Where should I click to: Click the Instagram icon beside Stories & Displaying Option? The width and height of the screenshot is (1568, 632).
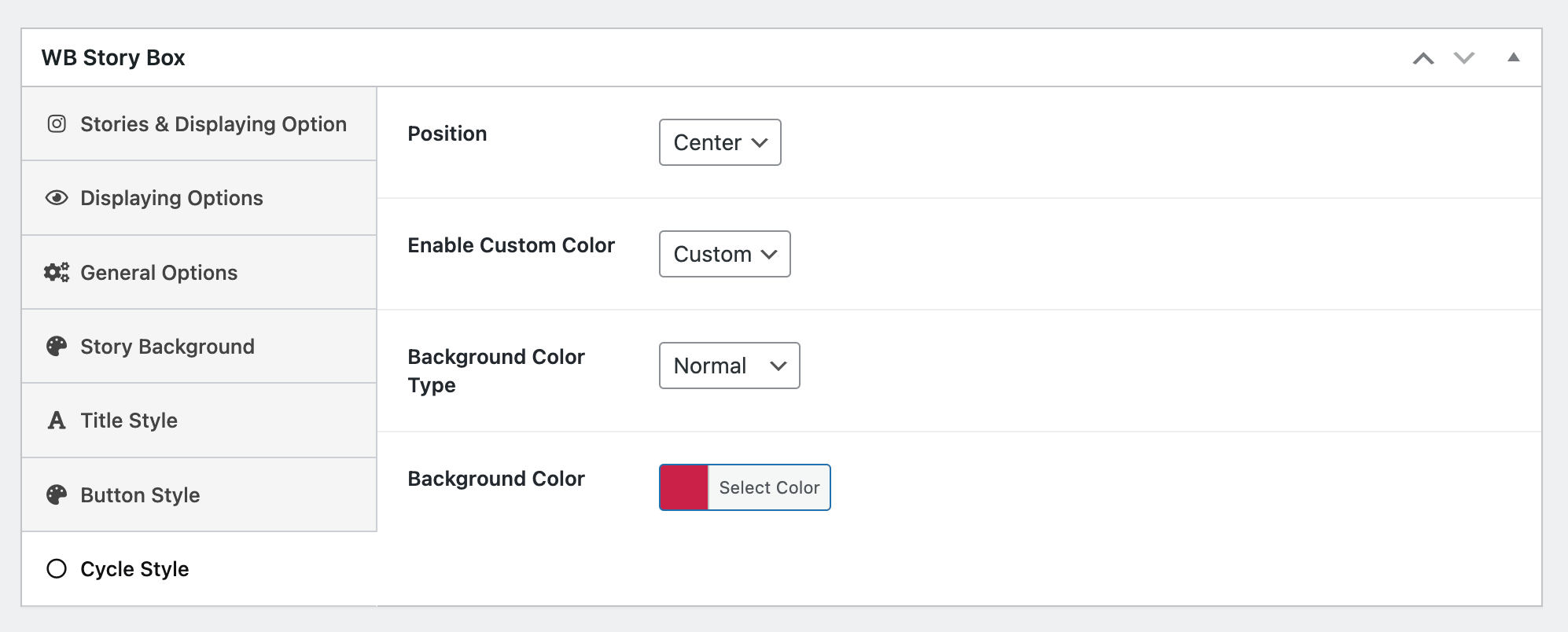(x=57, y=124)
